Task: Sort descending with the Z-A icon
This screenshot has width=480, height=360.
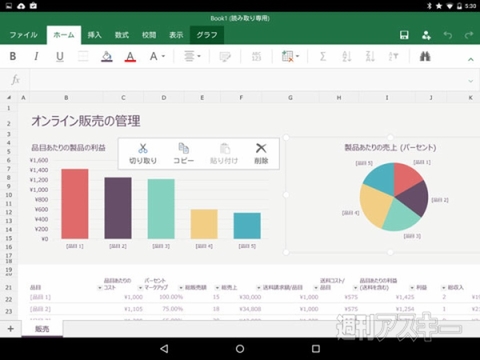Action: 370,56
